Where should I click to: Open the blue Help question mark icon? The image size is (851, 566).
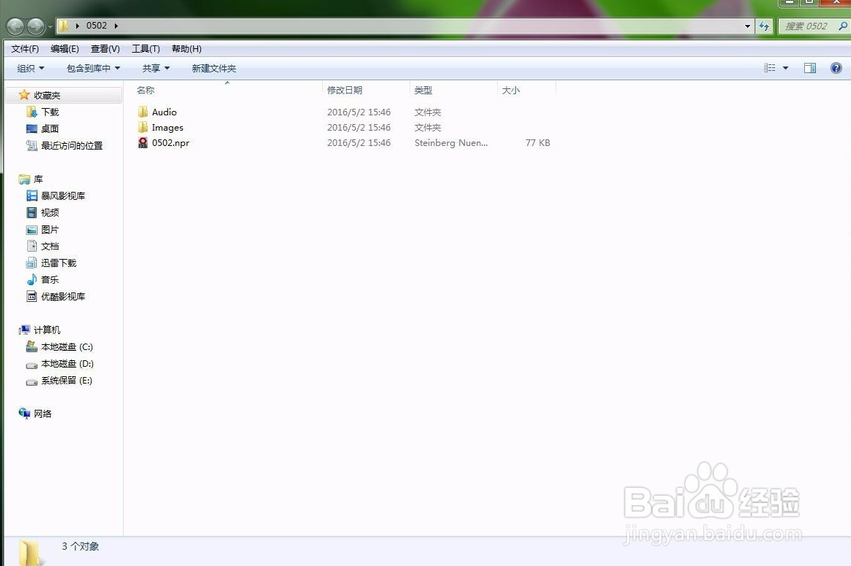[836, 68]
